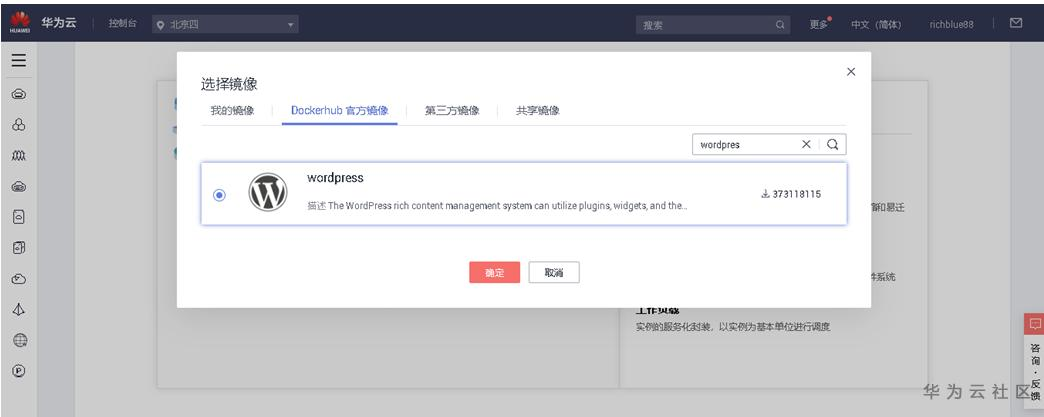The image size is (1044, 417).
Task: Switch to 我的镜像 tab
Action: point(232,111)
